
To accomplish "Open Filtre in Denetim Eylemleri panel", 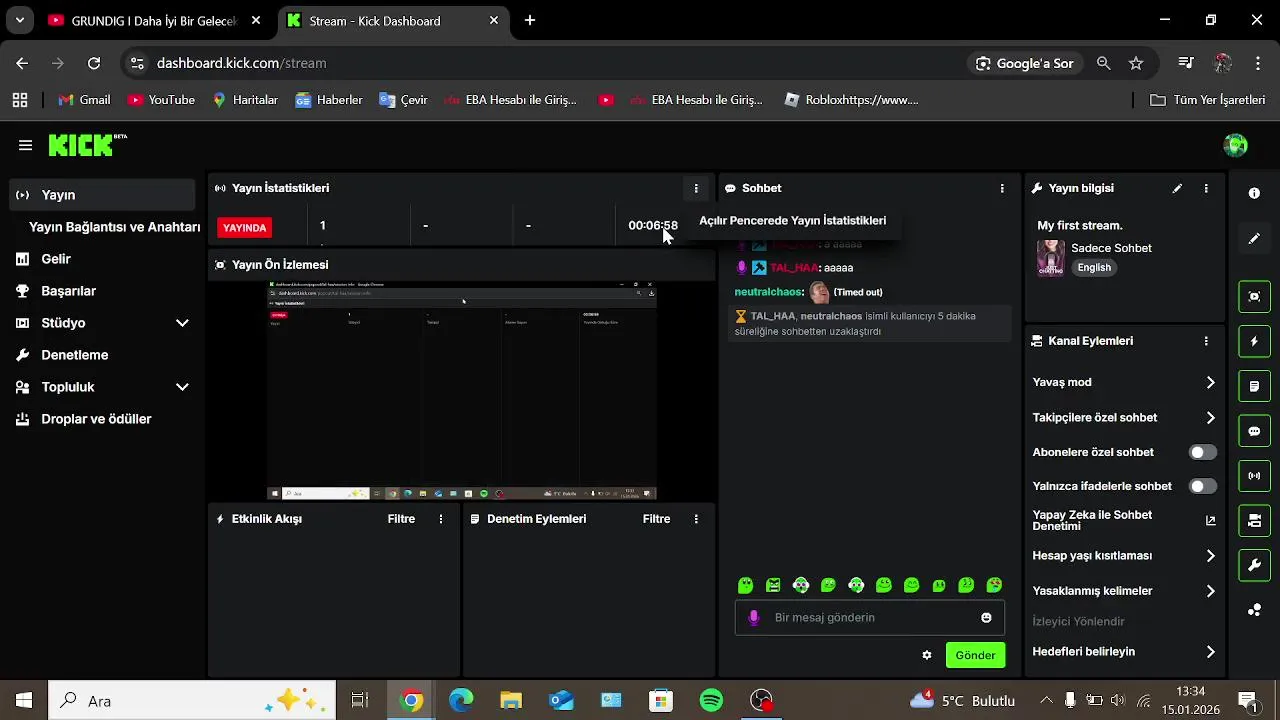I will click(x=656, y=519).
